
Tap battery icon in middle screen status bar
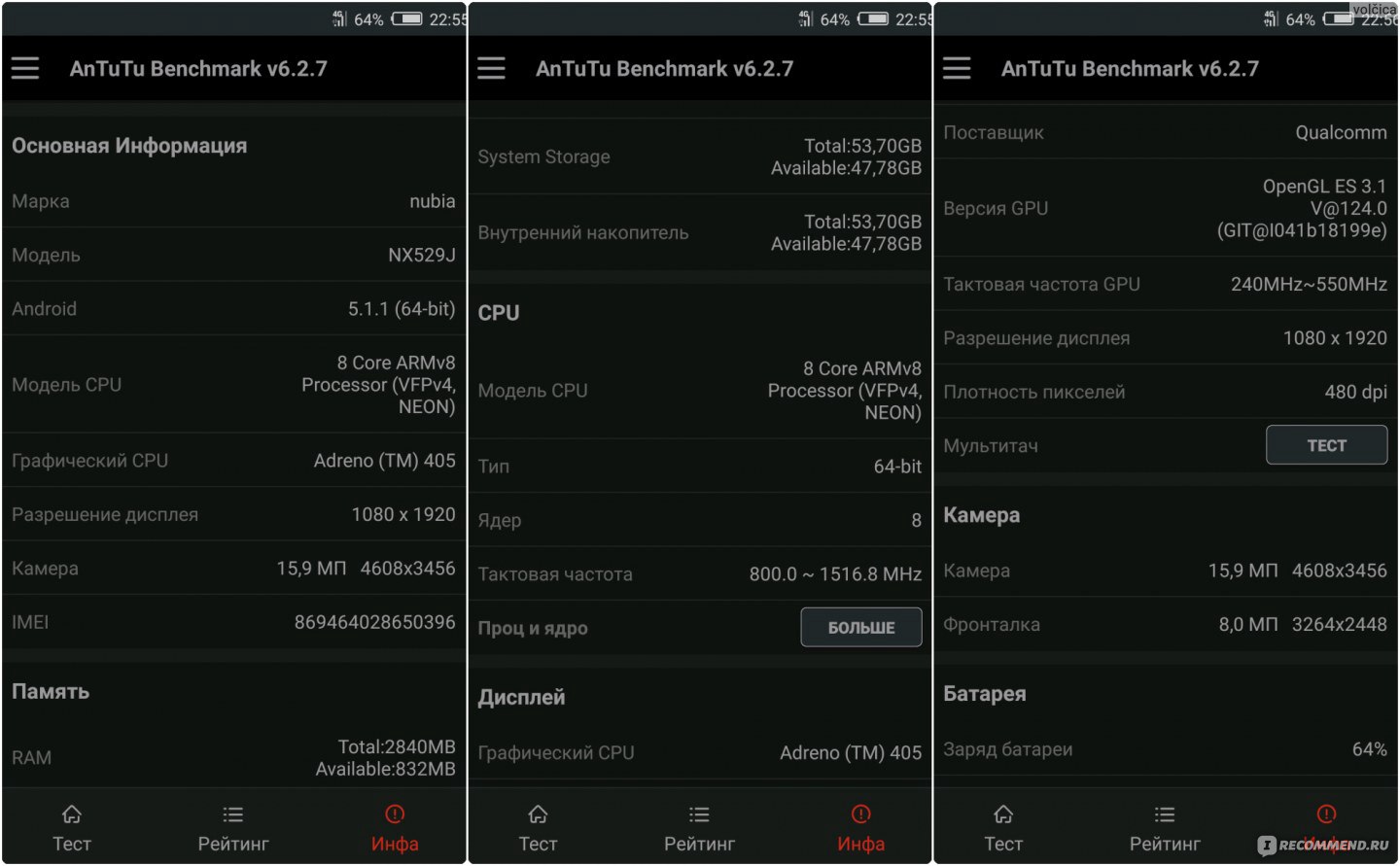[873, 18]
